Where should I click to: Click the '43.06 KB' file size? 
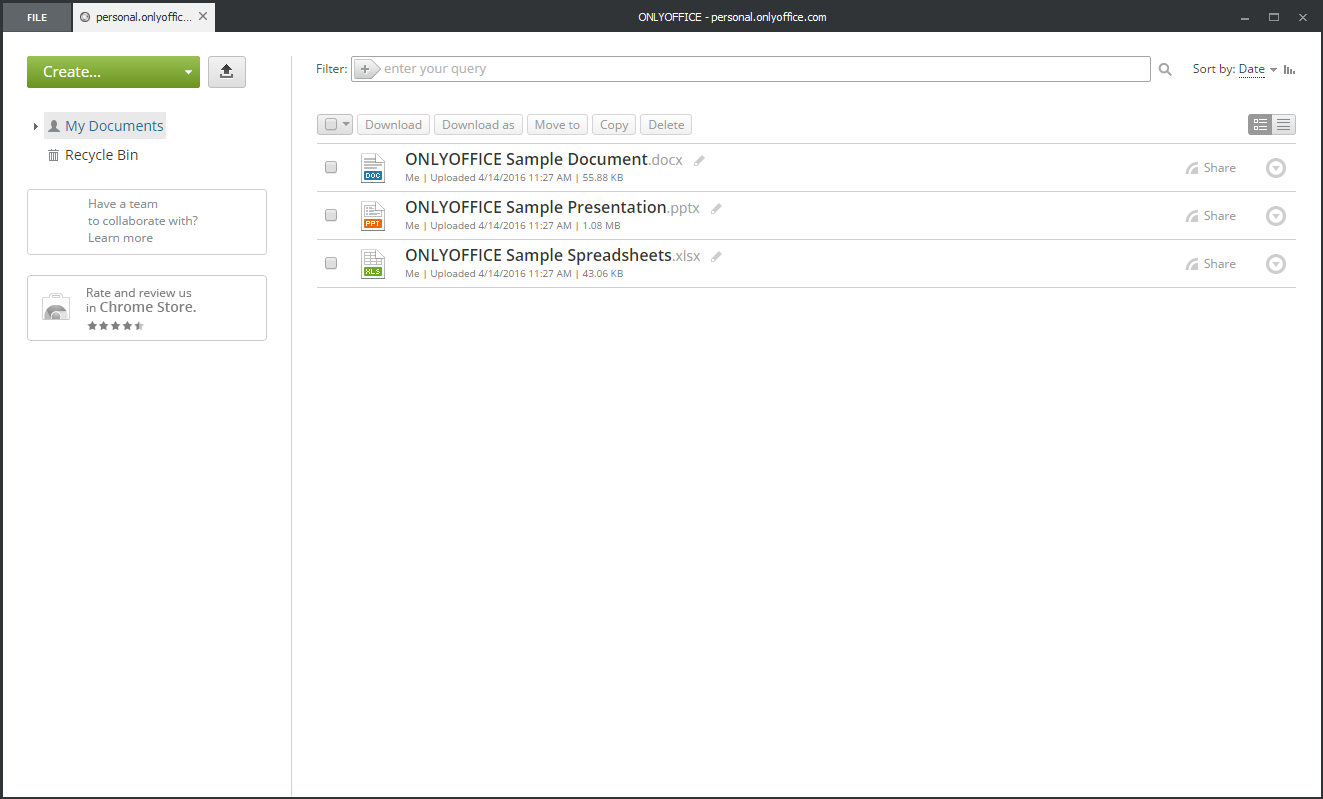click(x=602, y=274)
